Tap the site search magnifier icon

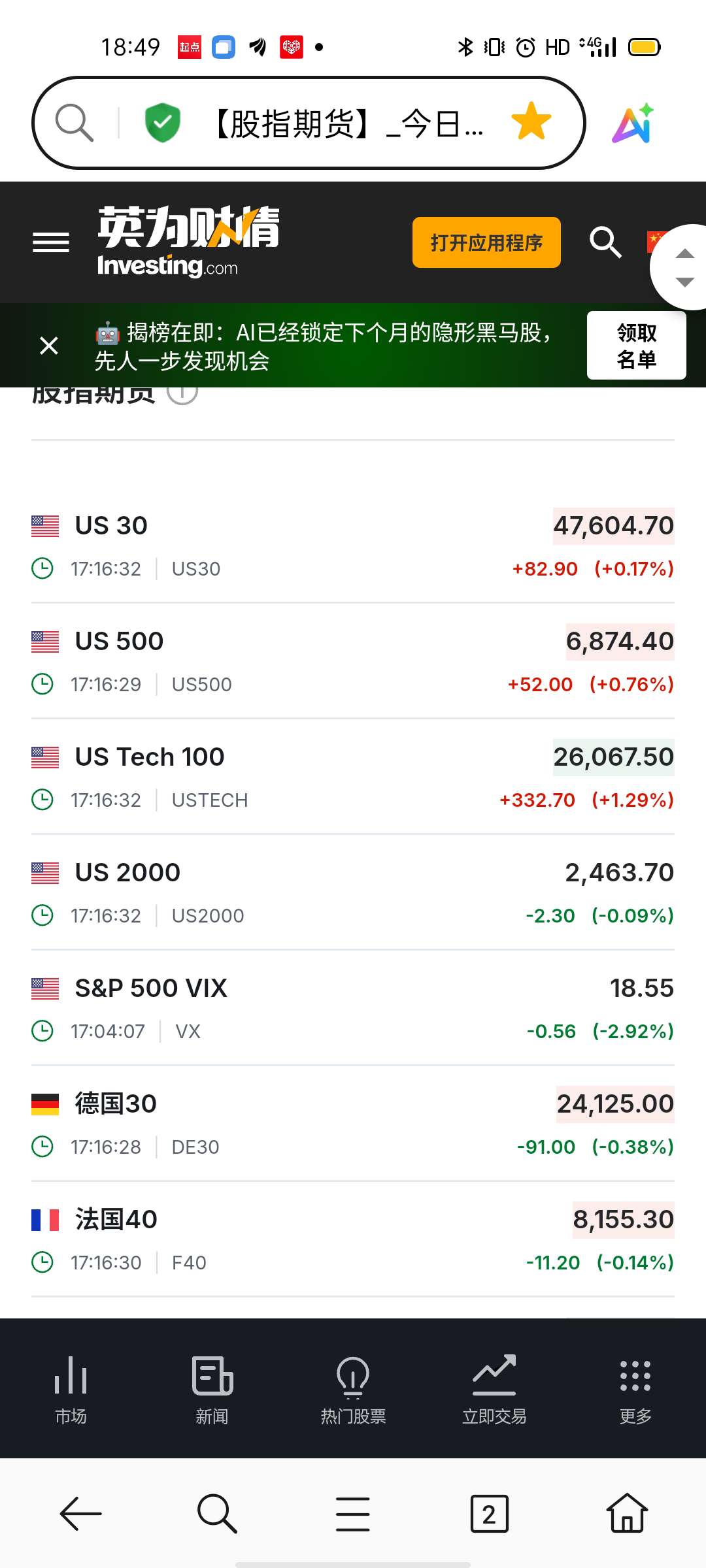(x=605, y=242)
